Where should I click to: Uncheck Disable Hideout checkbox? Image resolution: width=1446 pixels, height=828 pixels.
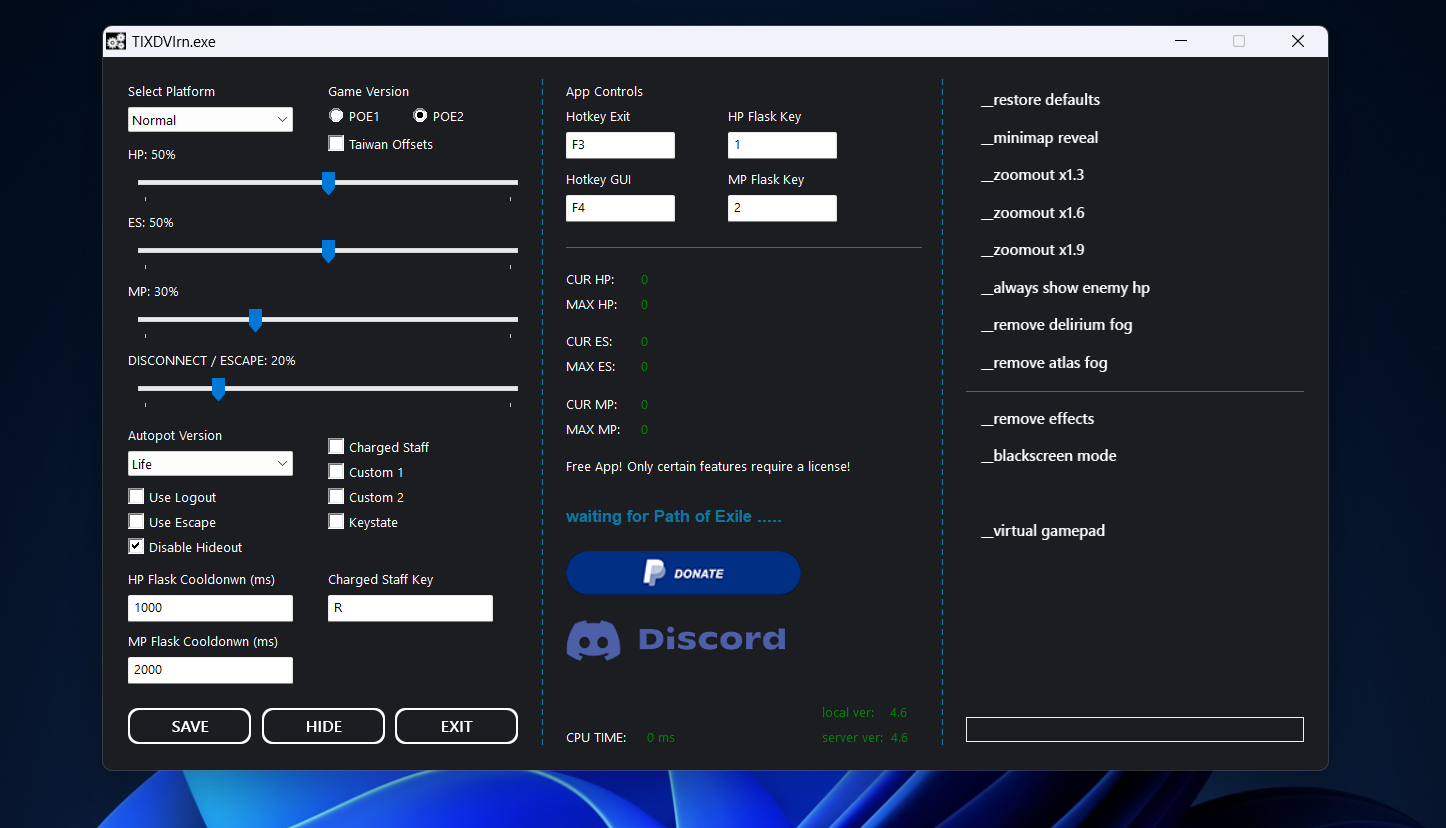click(x=136, y=547)
